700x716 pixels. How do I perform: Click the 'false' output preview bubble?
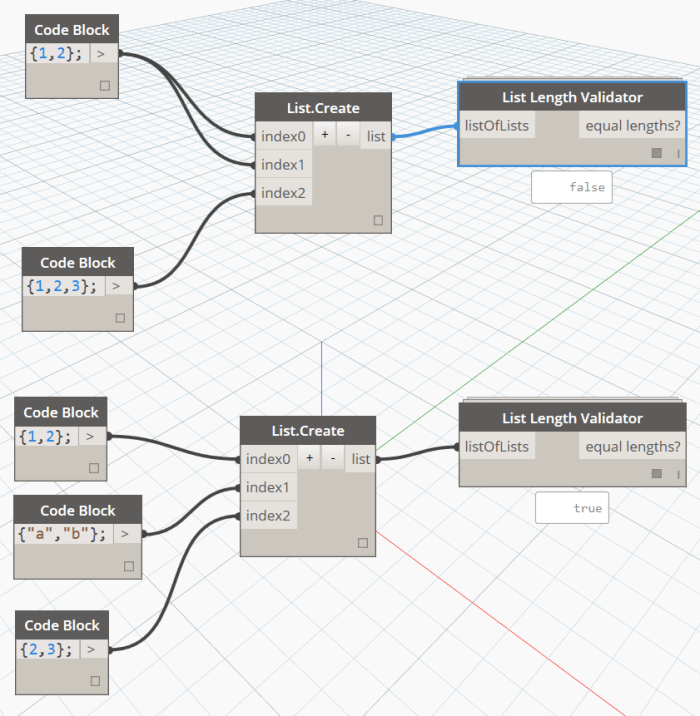571,187
